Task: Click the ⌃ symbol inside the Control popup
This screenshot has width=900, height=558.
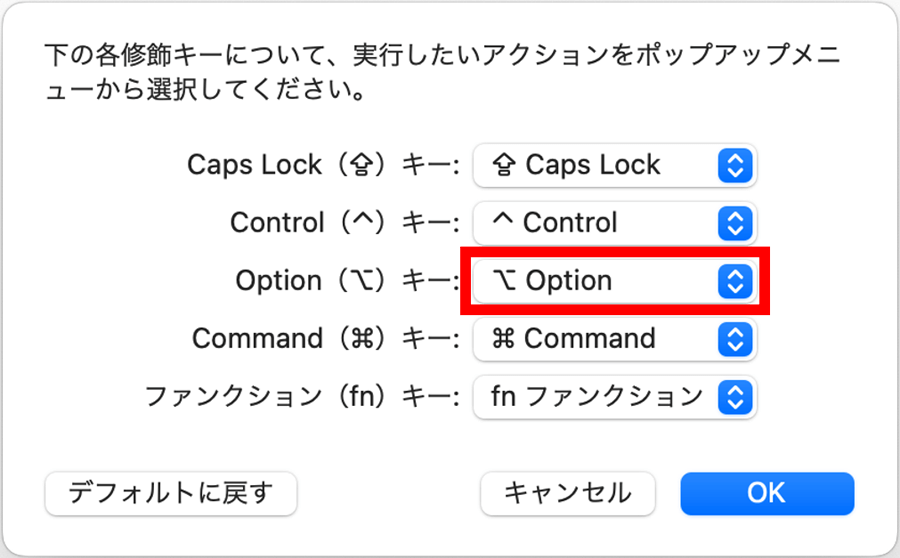Action: 502,222
